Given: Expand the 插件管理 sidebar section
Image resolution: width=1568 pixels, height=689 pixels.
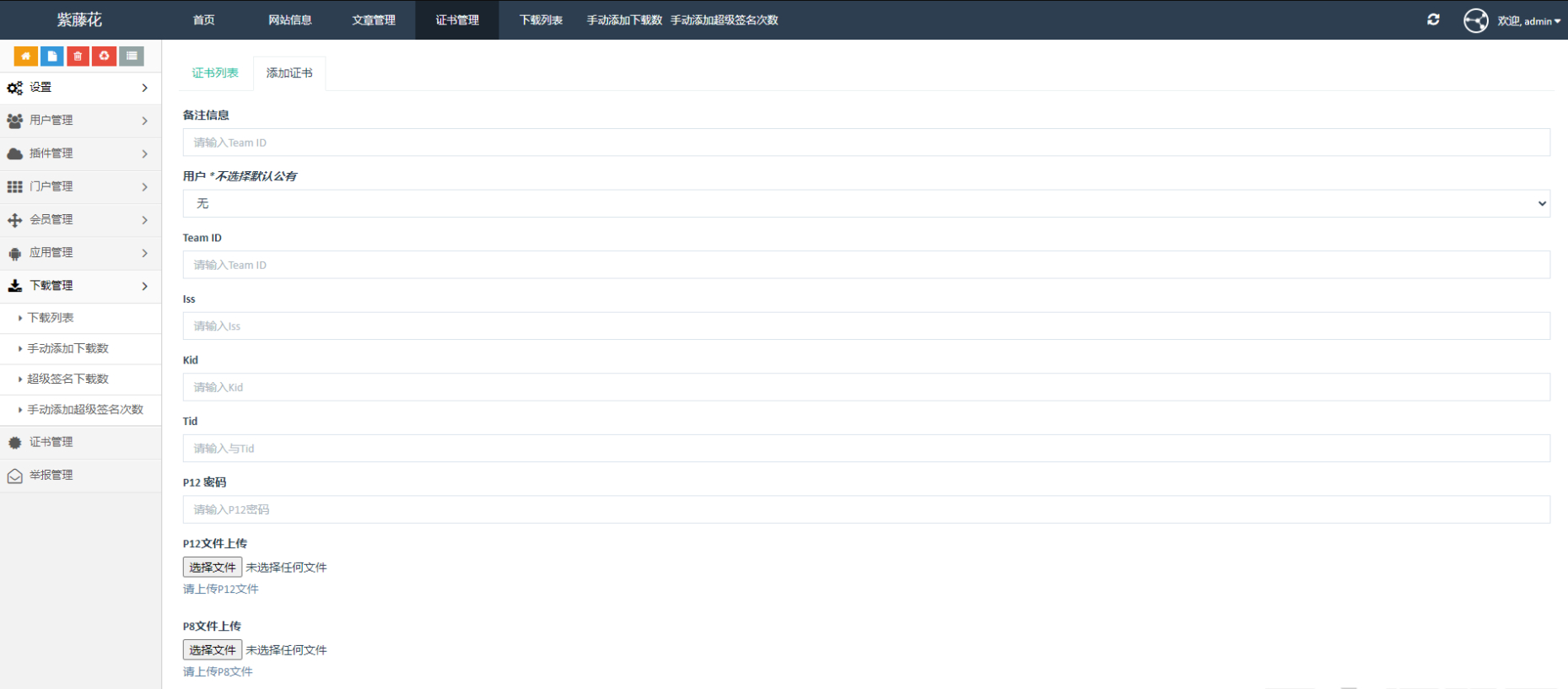Looking at the screenshot, I should (80, 153).
